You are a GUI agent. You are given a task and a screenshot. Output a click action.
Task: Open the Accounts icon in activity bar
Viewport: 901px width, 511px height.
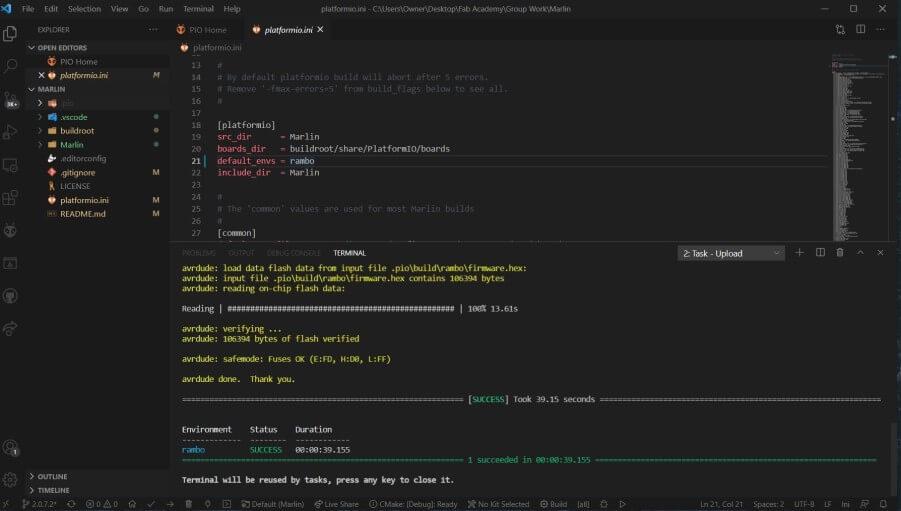10,447
